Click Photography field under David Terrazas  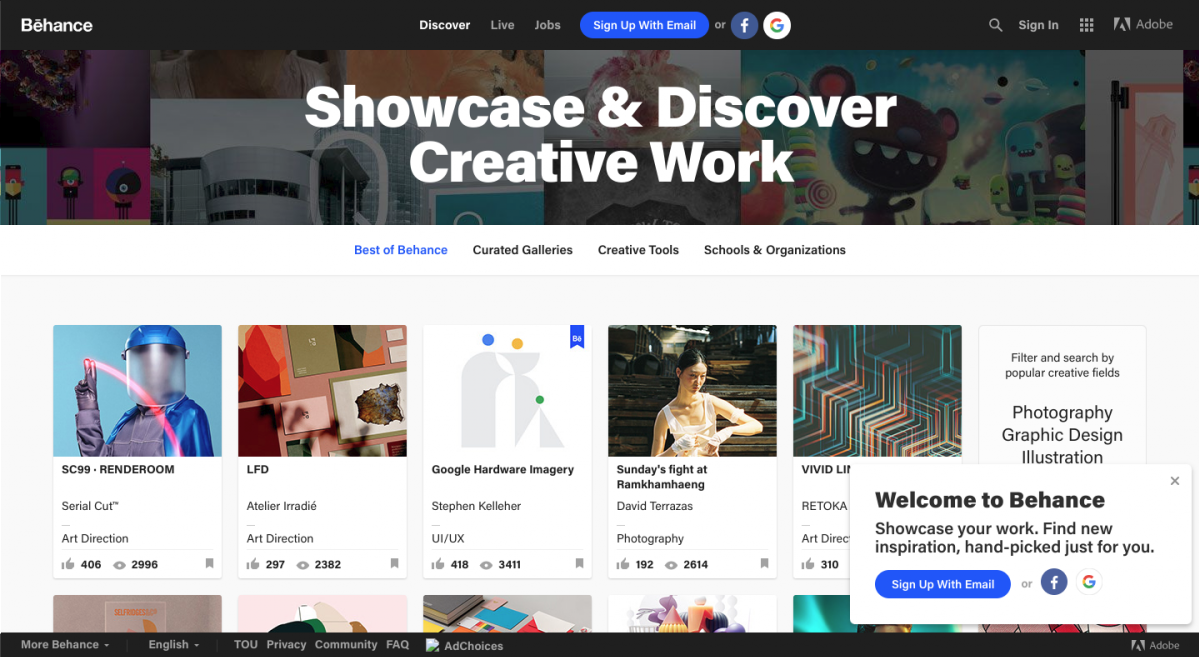[x=650, y=538]
